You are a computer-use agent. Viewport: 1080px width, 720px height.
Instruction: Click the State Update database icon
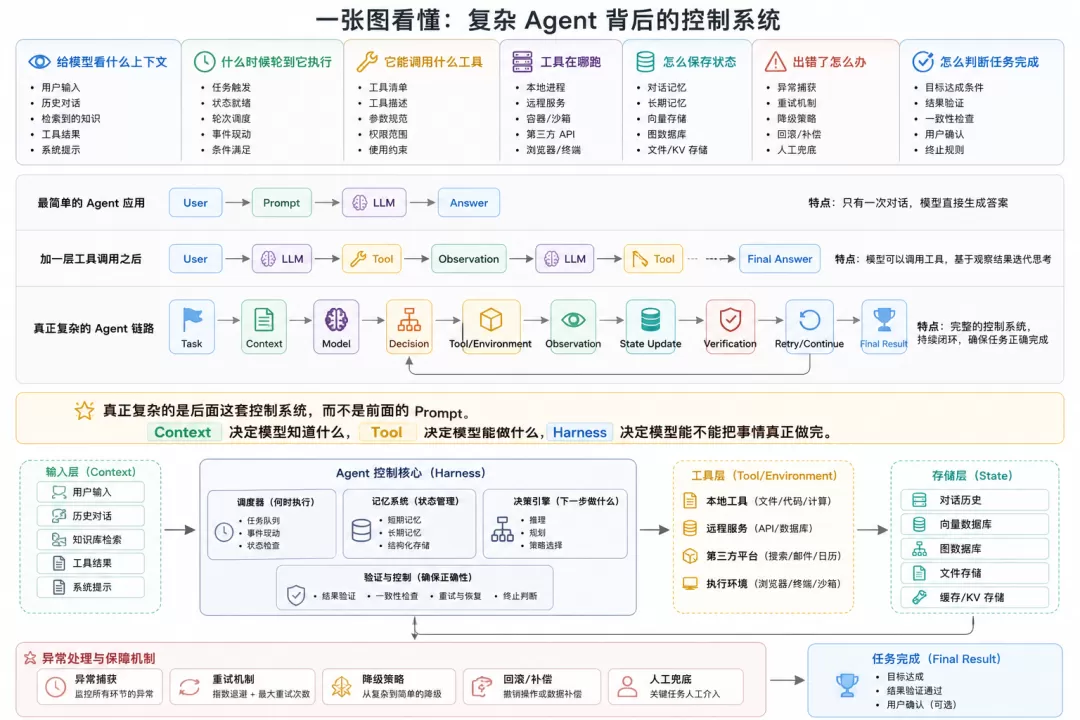[x=650, y=320]
